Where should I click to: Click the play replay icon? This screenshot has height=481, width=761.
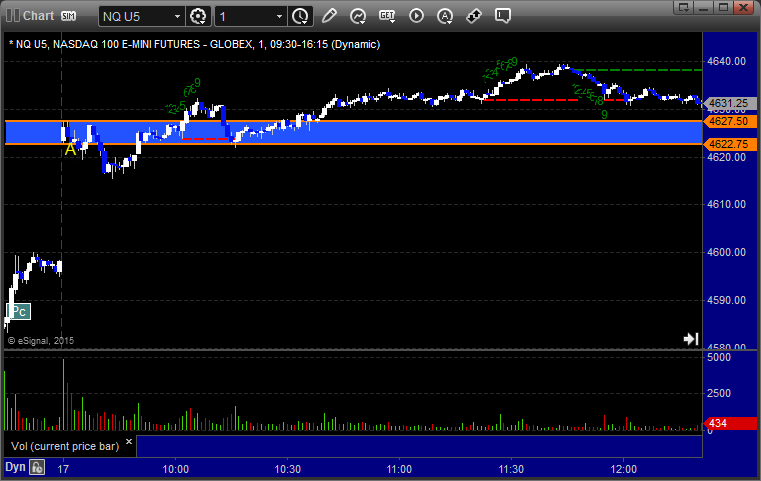point(416,16)
